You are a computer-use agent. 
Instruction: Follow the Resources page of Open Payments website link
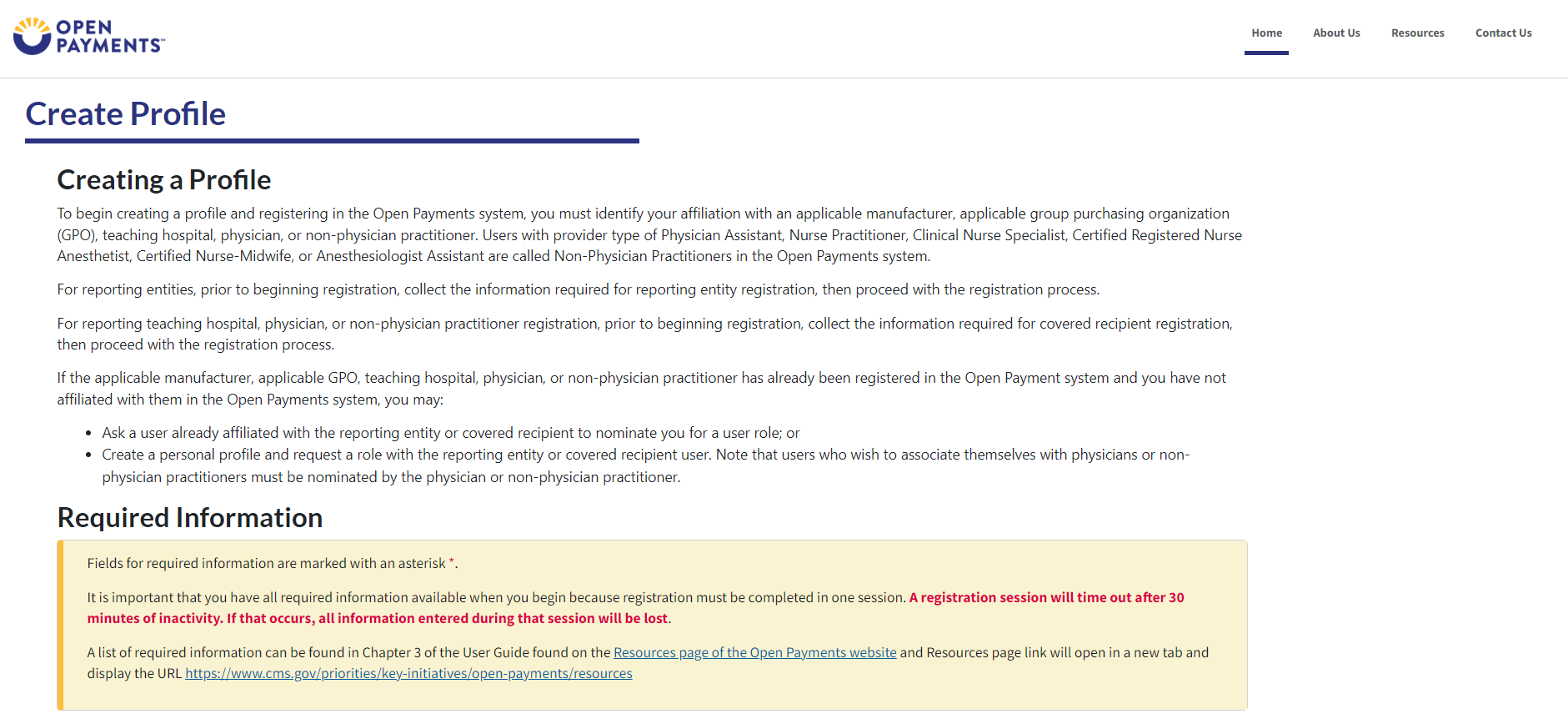point(754,652)
